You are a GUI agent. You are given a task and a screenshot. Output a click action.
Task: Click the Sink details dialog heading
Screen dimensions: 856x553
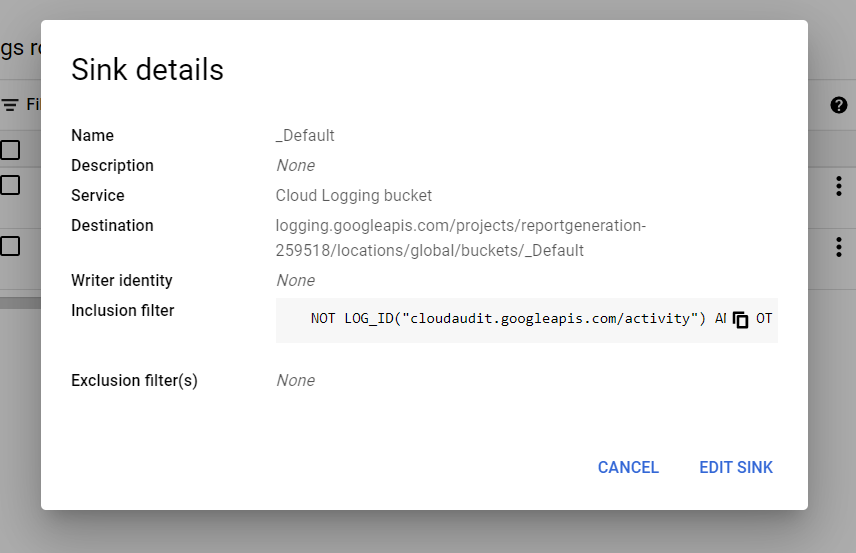click(147, 70)
